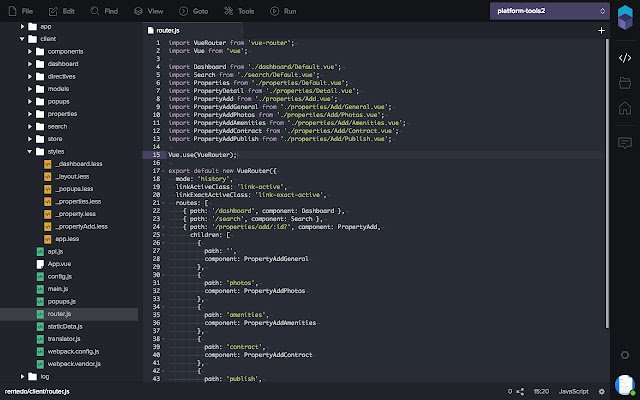Click the home icon in right sidebar
Viewport: 640px width, 400px height.
tap(625, 108)
